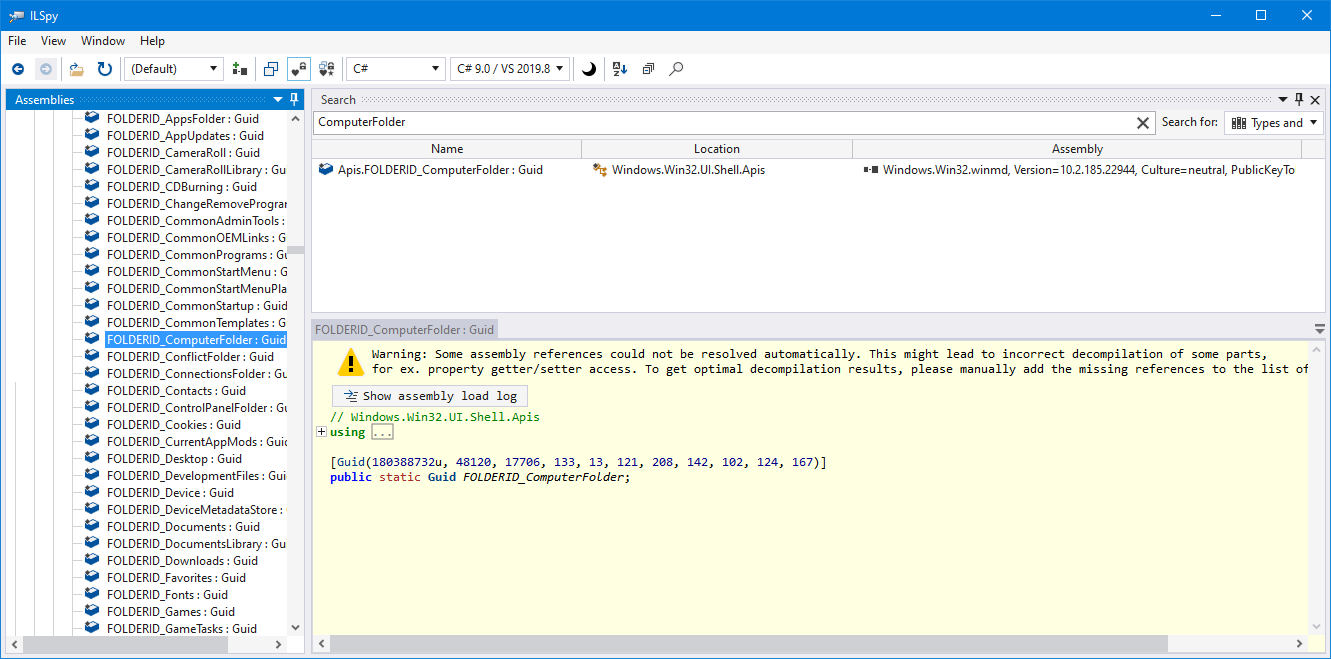Viewport: 1331px width, 659px height.
Task: Pin the Assemblies panel
Action: tap(293, 99)
